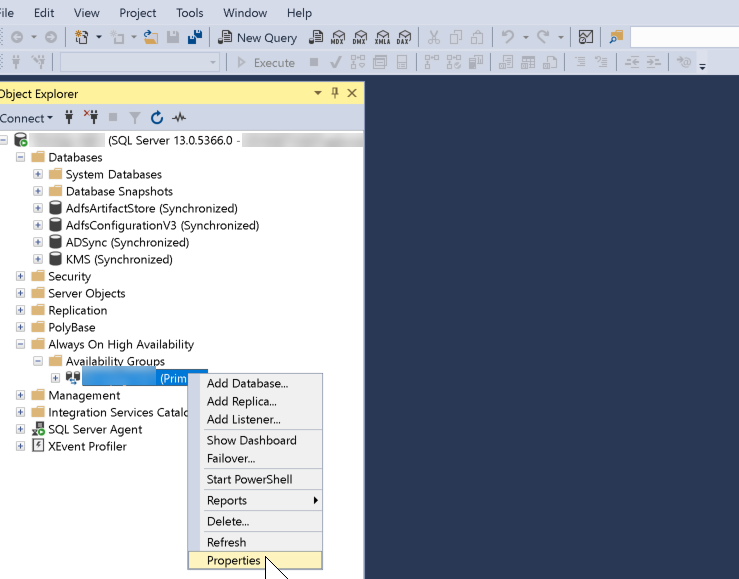Pin the Object Explorer panel

(335, 93)
